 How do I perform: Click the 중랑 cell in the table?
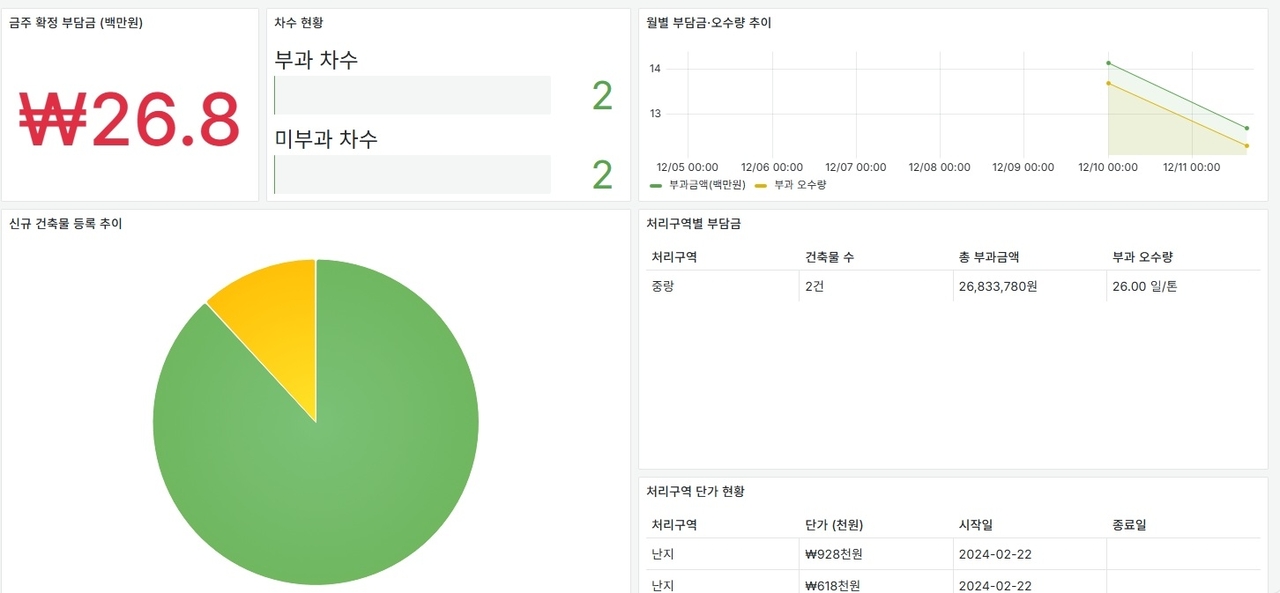click(x=664, y=287)
